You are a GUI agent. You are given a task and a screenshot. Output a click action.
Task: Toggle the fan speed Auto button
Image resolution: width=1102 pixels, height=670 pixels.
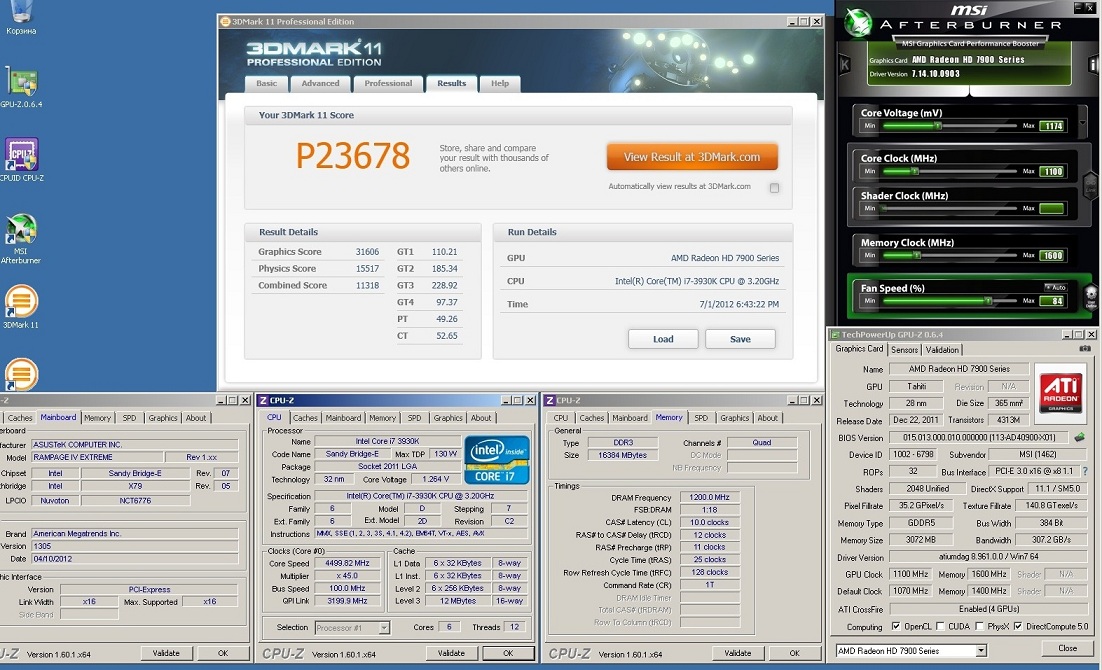[x=1056, y=288]
